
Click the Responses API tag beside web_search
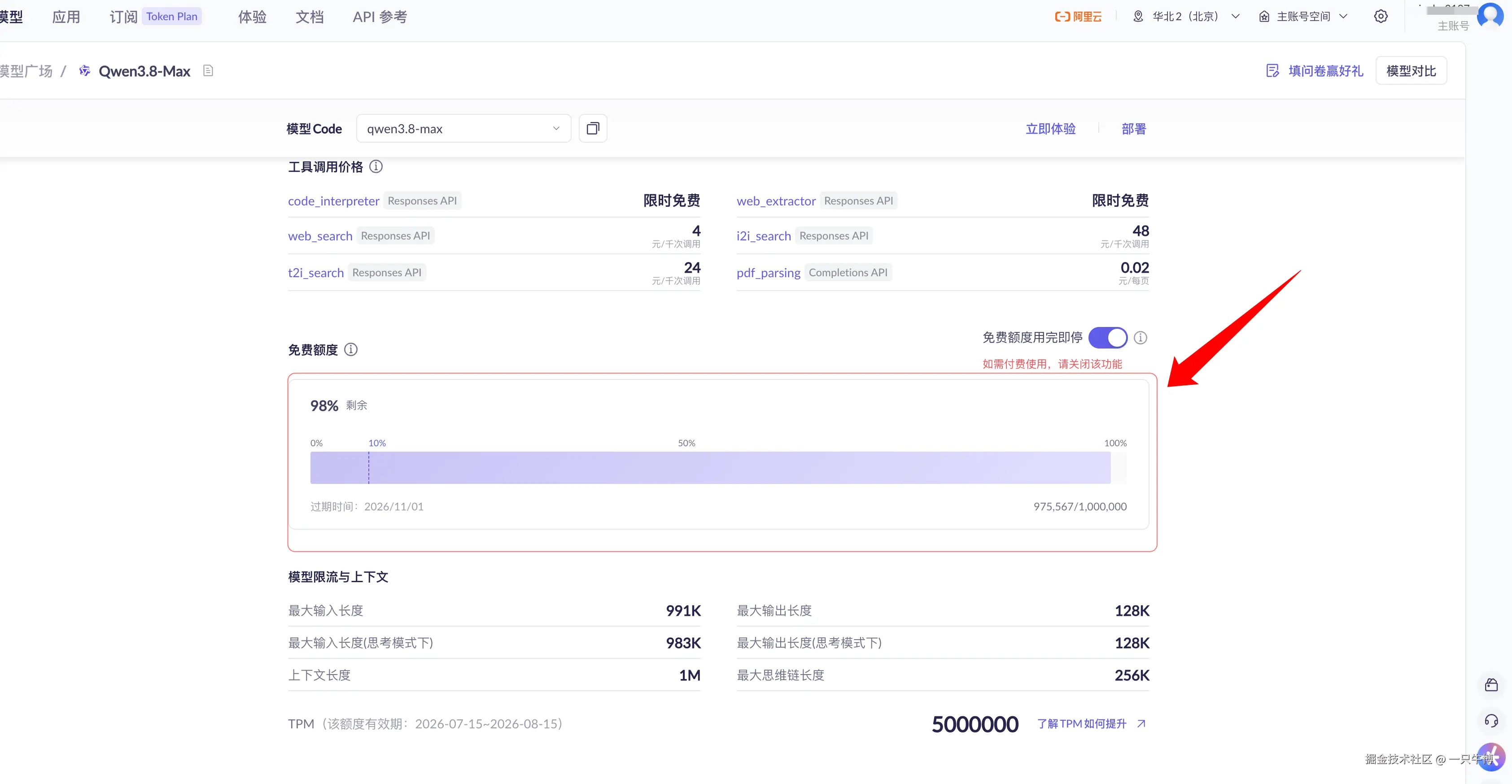pos(396,235)
